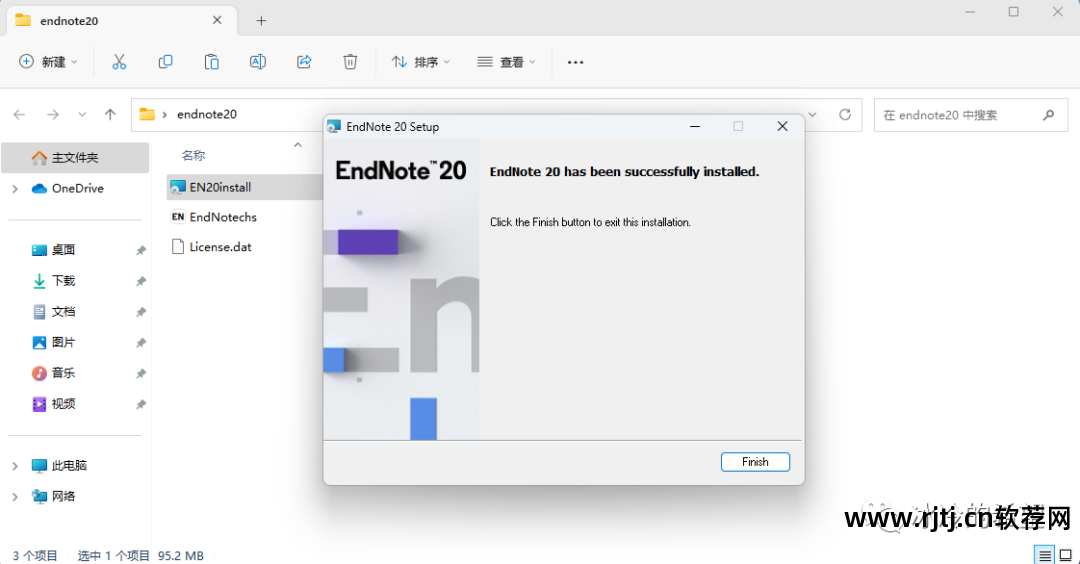Click the Copy icon in toolbar
This screenshot has width=1080, height=564.
tap(165, 62)
